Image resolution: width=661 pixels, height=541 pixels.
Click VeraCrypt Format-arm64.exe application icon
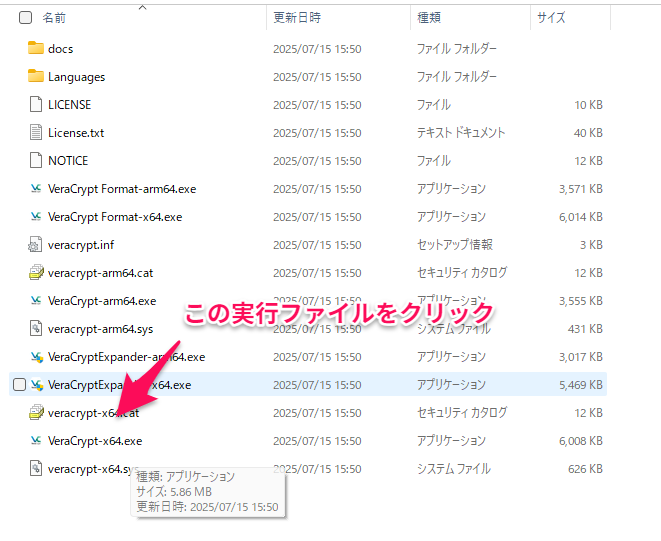36,188
